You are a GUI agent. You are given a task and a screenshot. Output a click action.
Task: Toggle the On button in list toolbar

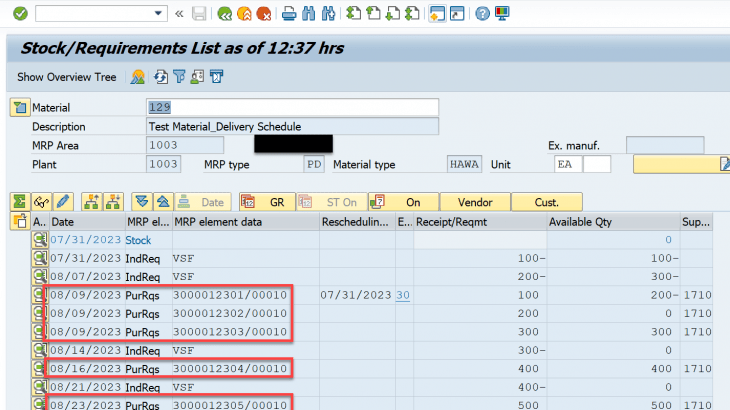point(402,201)
